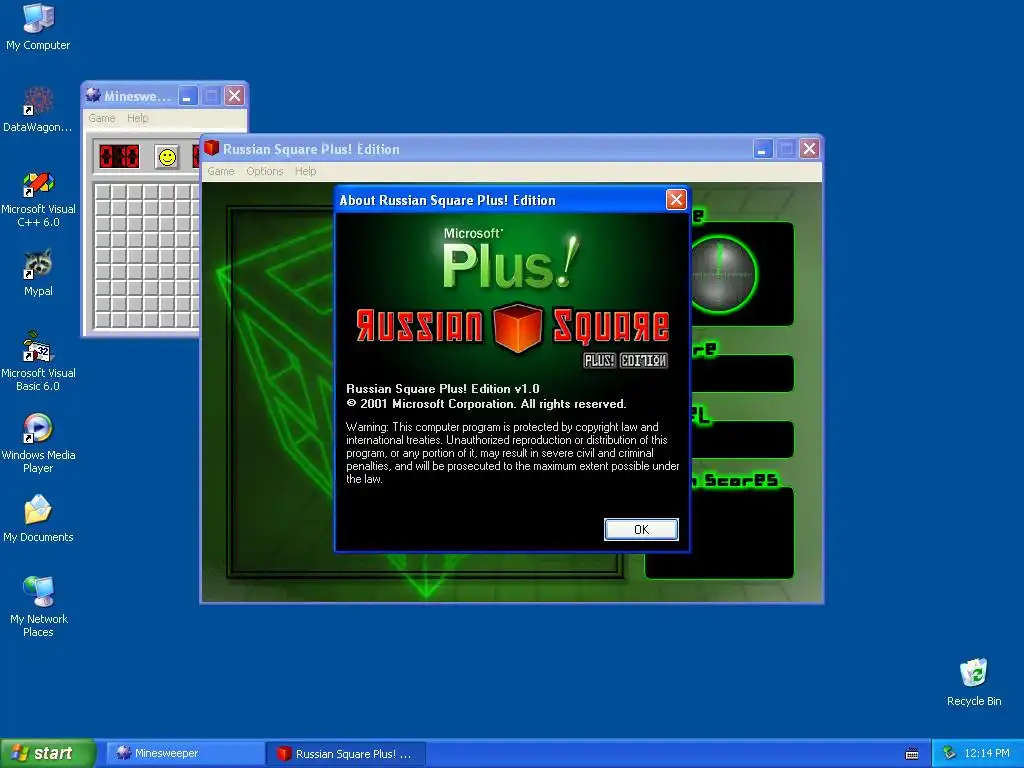
Task: Open Help menu in Minesweeper window
Action: point(137,118)
